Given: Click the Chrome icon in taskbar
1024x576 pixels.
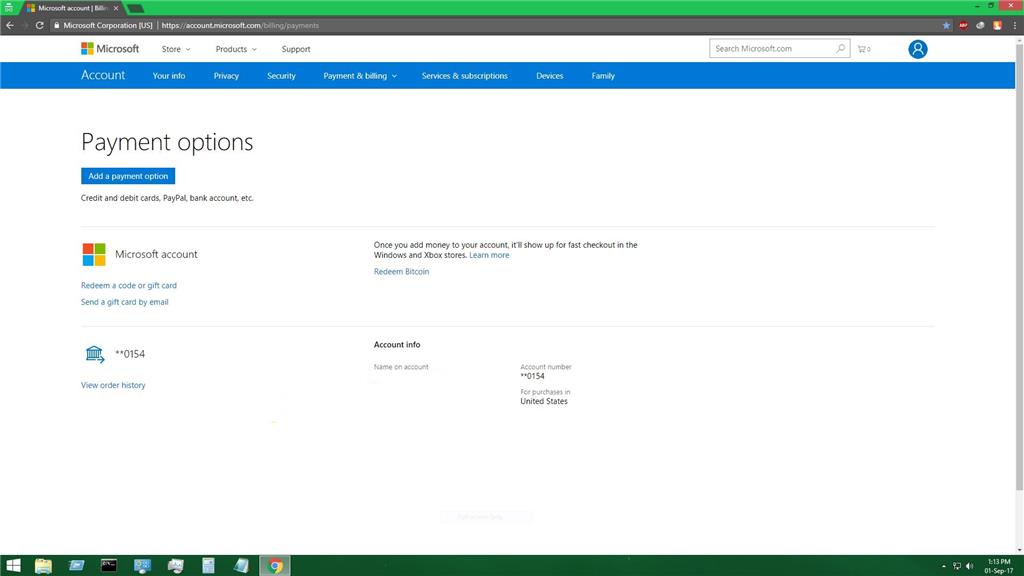Looking at the screenshot, I should click(275, 566).
